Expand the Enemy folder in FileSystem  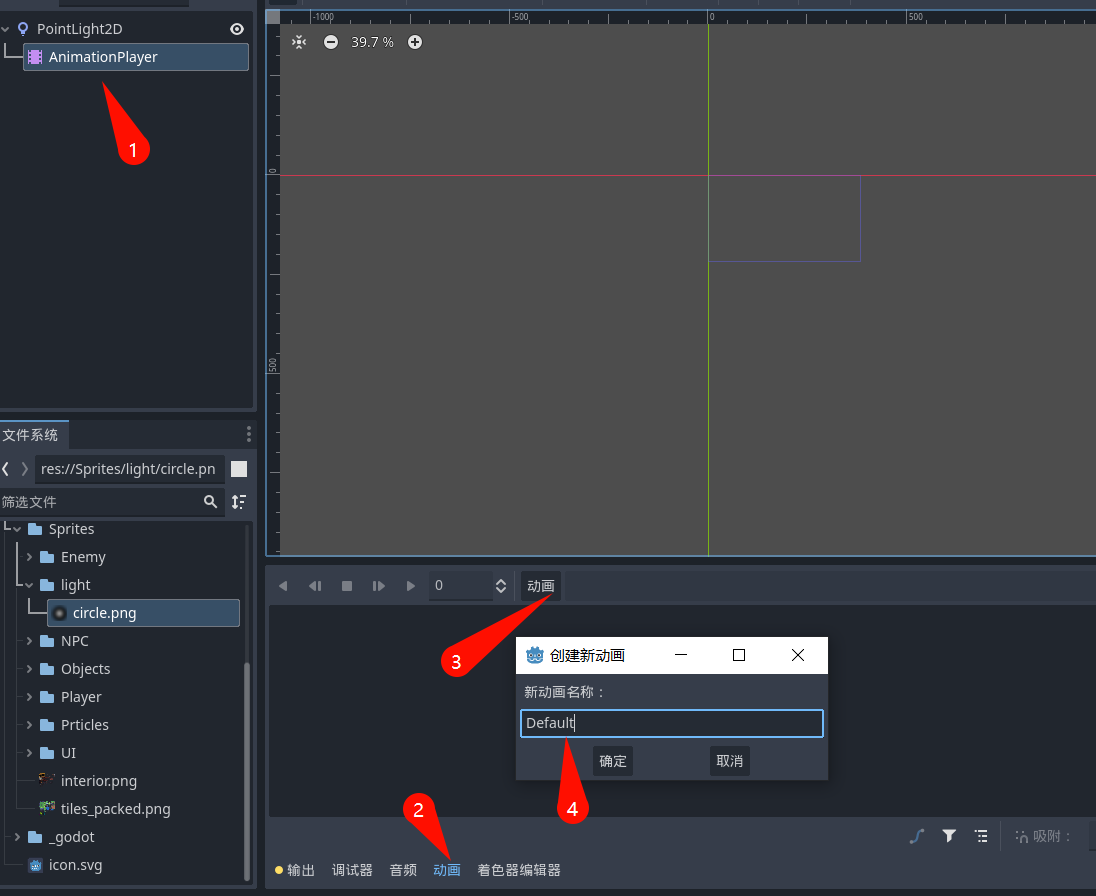[x=31, y=556]
